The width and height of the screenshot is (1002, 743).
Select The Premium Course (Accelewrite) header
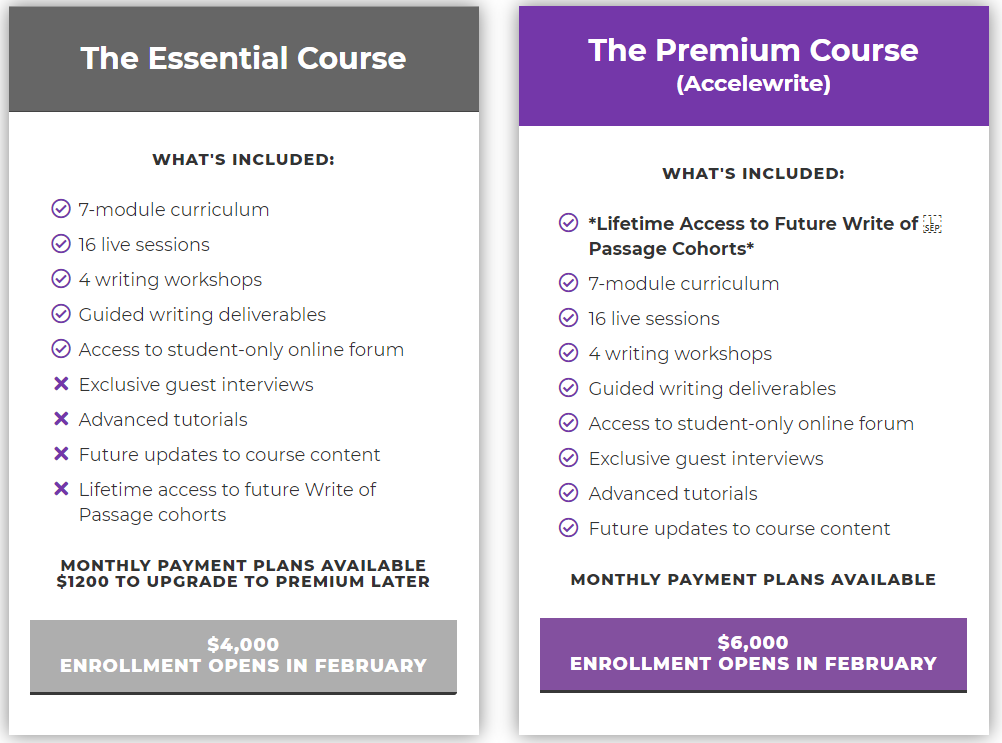point(753,66)
